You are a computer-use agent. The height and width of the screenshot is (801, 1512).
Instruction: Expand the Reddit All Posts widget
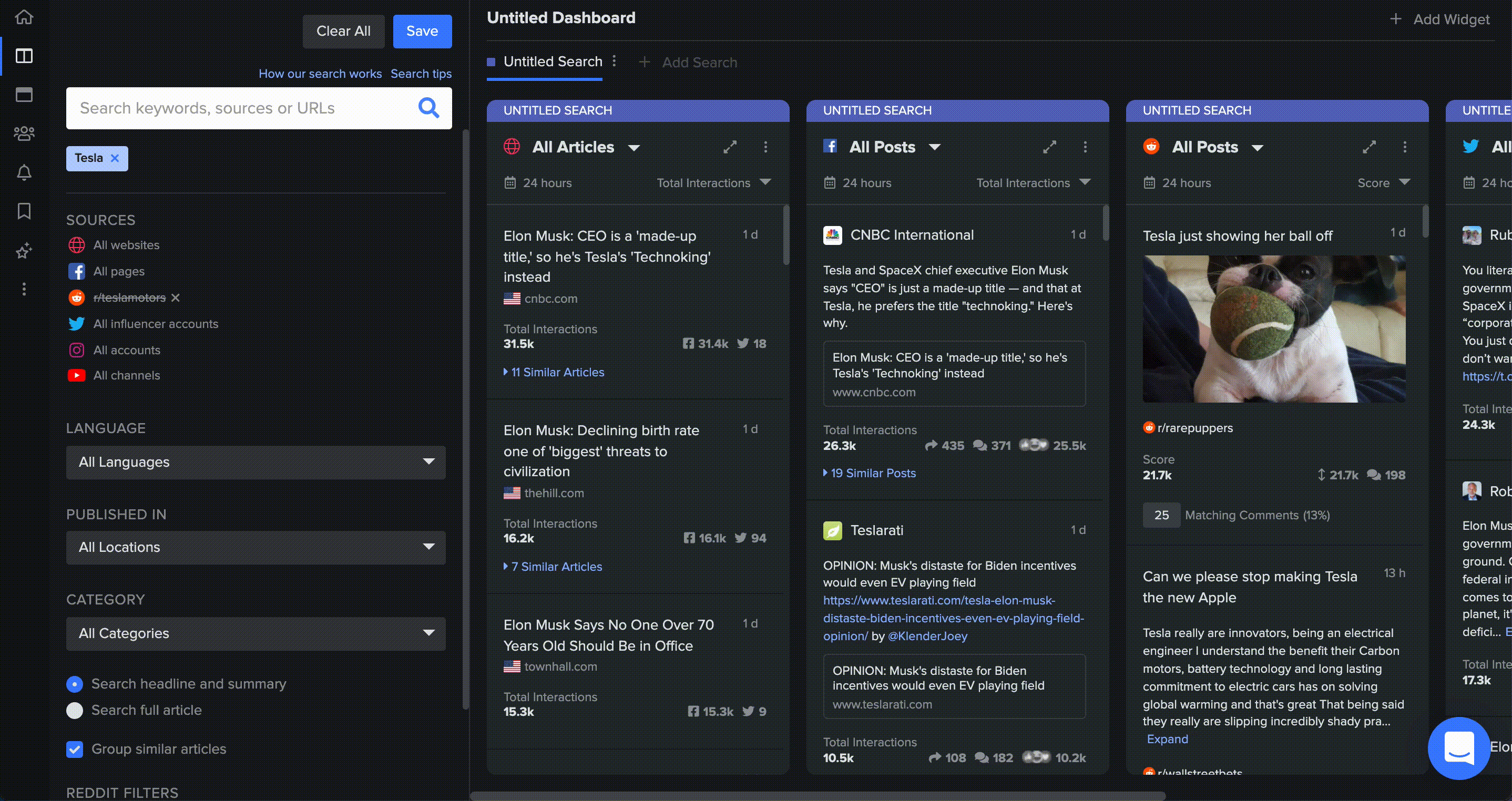point(1369,147)
